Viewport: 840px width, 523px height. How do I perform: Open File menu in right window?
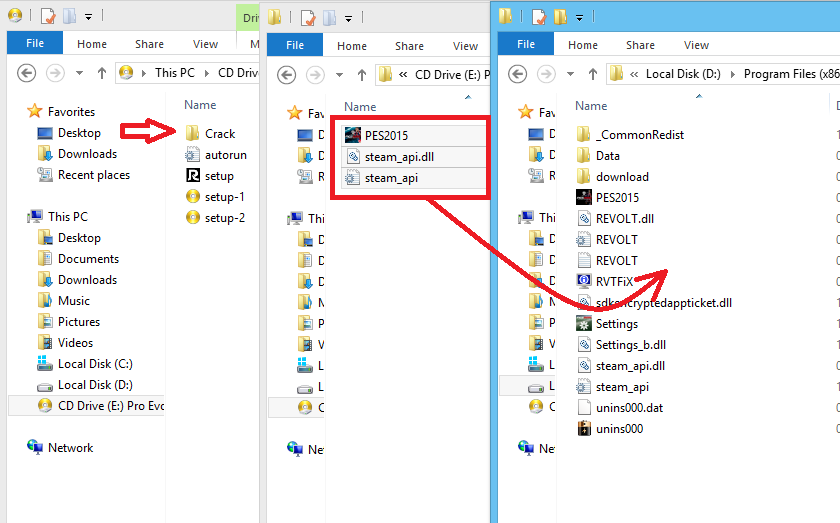point(526,44)
